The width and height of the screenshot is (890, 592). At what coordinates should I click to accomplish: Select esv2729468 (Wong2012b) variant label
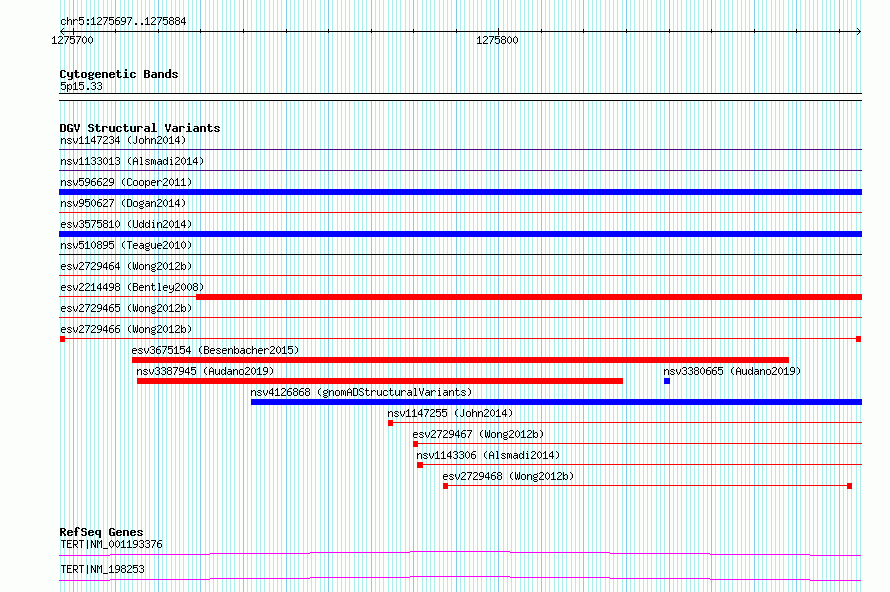coord(509,476)
